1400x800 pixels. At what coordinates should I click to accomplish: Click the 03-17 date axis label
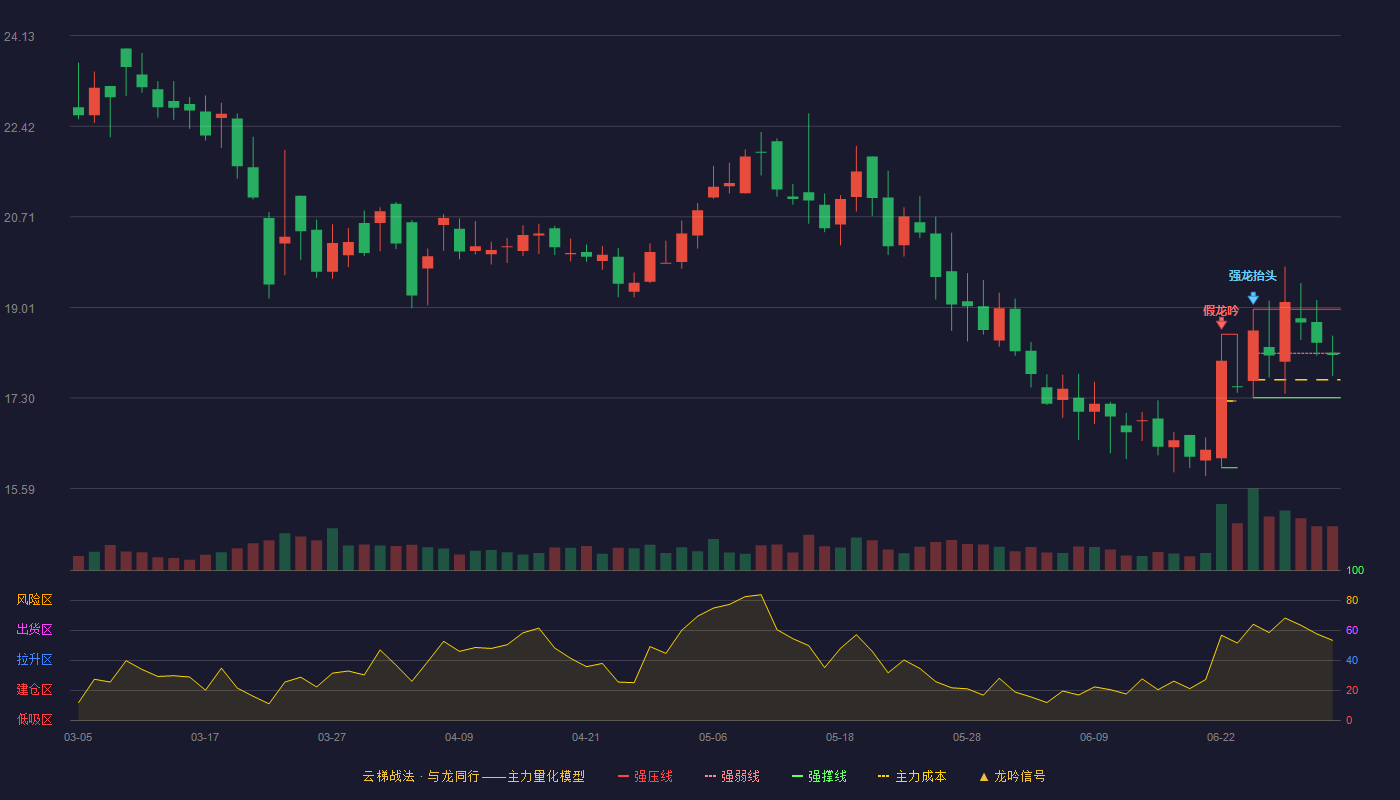(x=205, y=737)
